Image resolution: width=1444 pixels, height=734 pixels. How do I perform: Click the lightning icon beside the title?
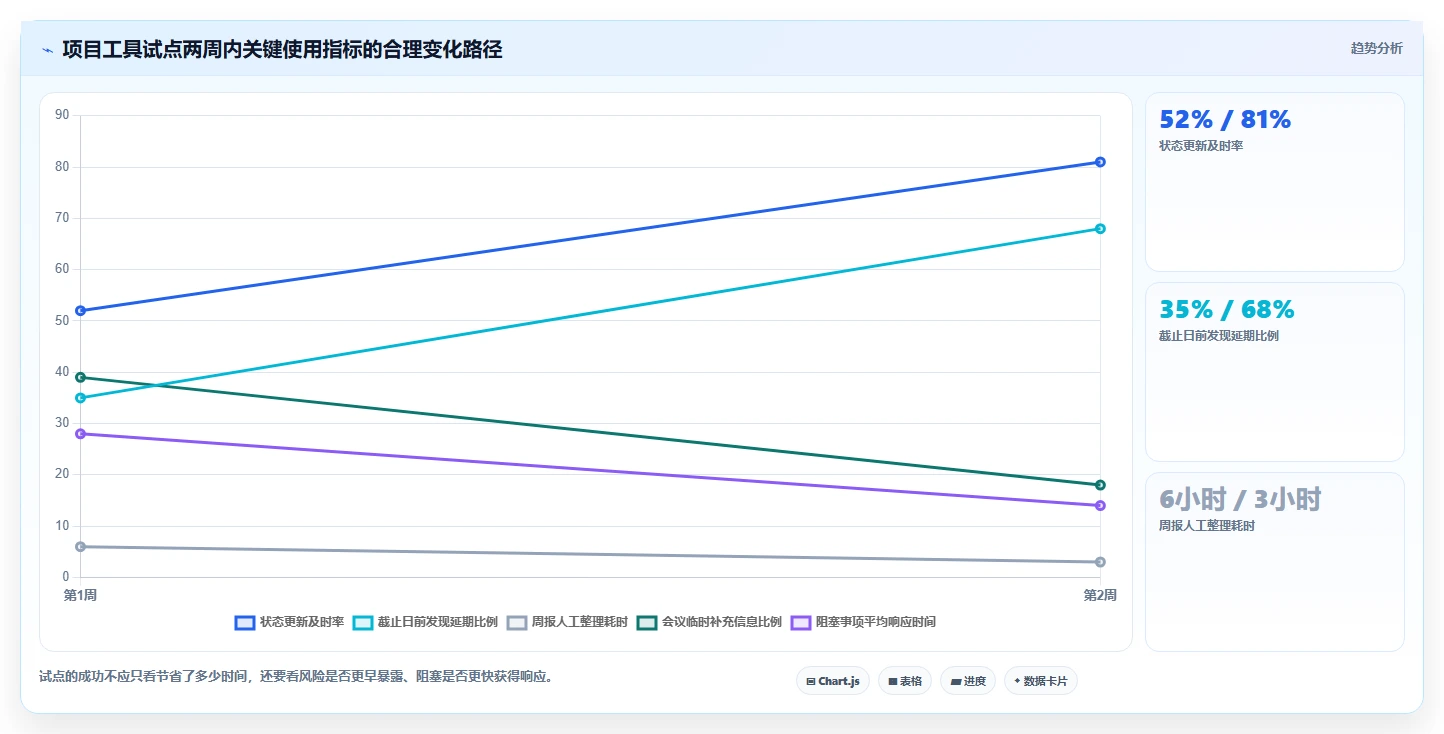[47, 50]
